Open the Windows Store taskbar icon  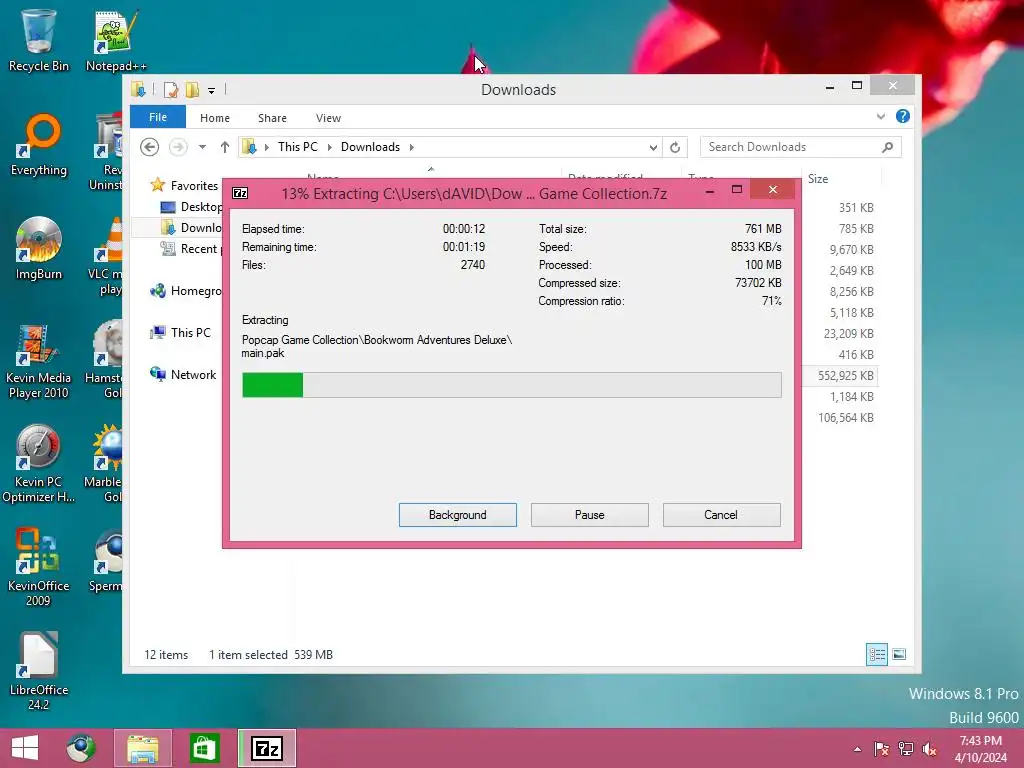coord(204,748)
